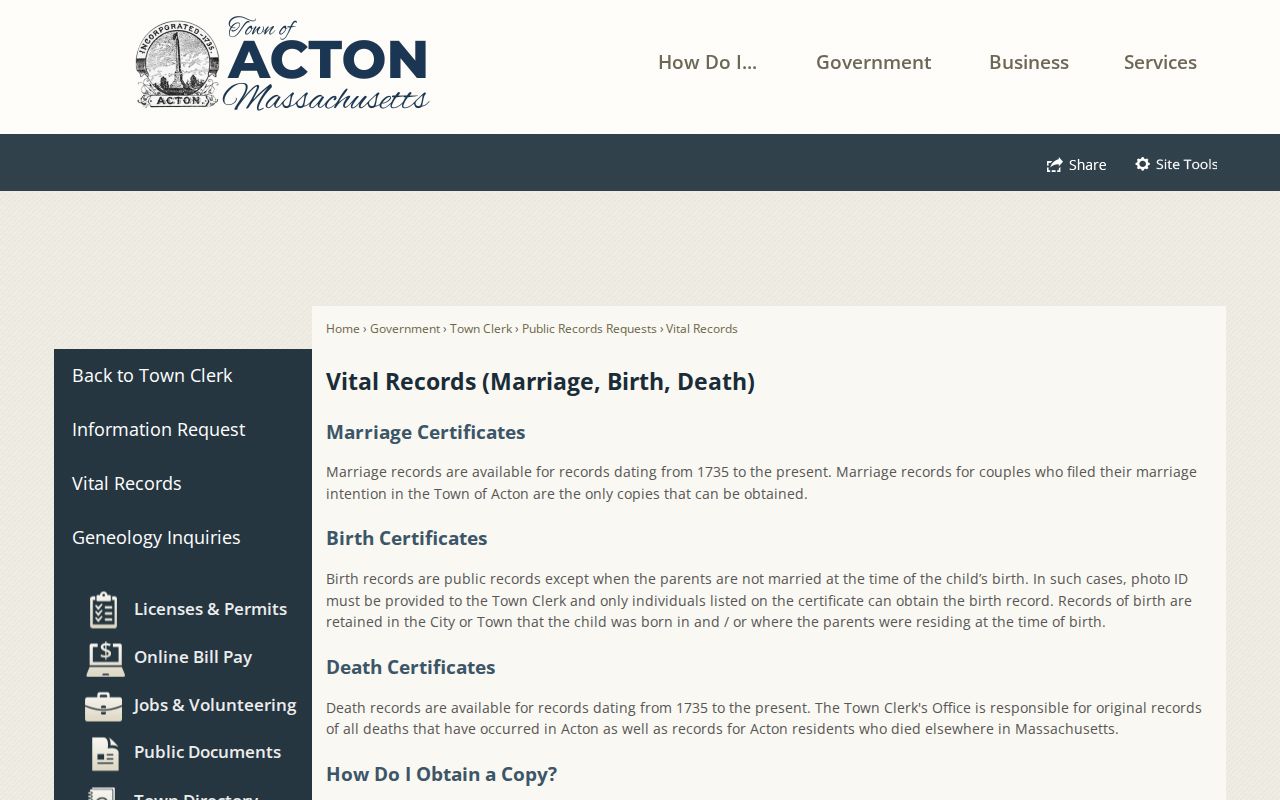Click the Vital Records (Marriage, Birth, Death) title
This screenshot has height=800, width=1280.
540,382
